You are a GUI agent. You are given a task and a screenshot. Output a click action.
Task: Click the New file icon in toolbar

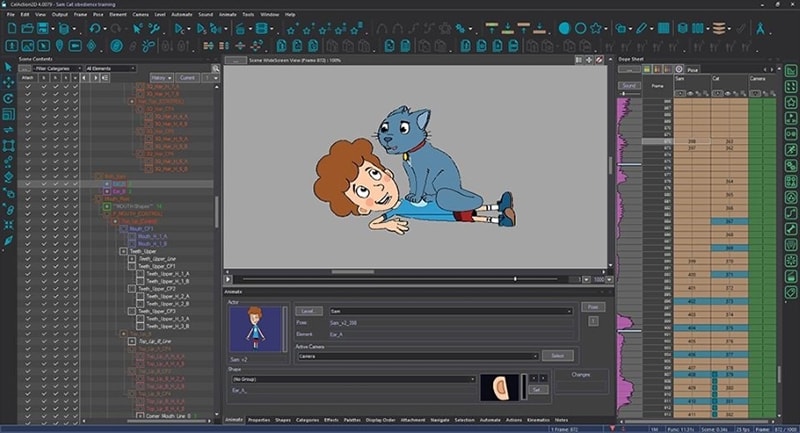(12, 28)
